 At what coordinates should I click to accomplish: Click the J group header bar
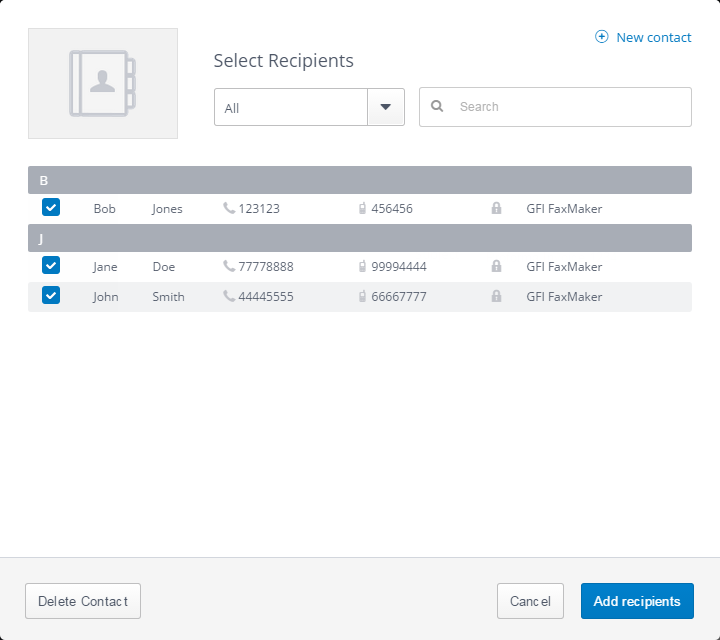[360, 238]
